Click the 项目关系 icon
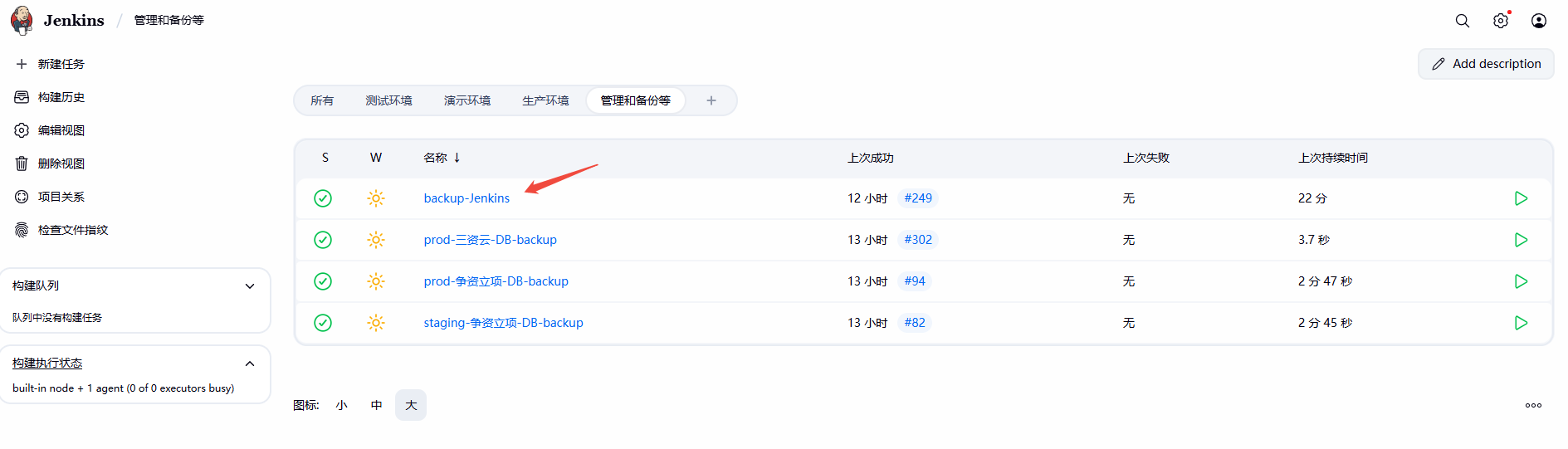The image size is (1568, 449). (x=22, y=197)
